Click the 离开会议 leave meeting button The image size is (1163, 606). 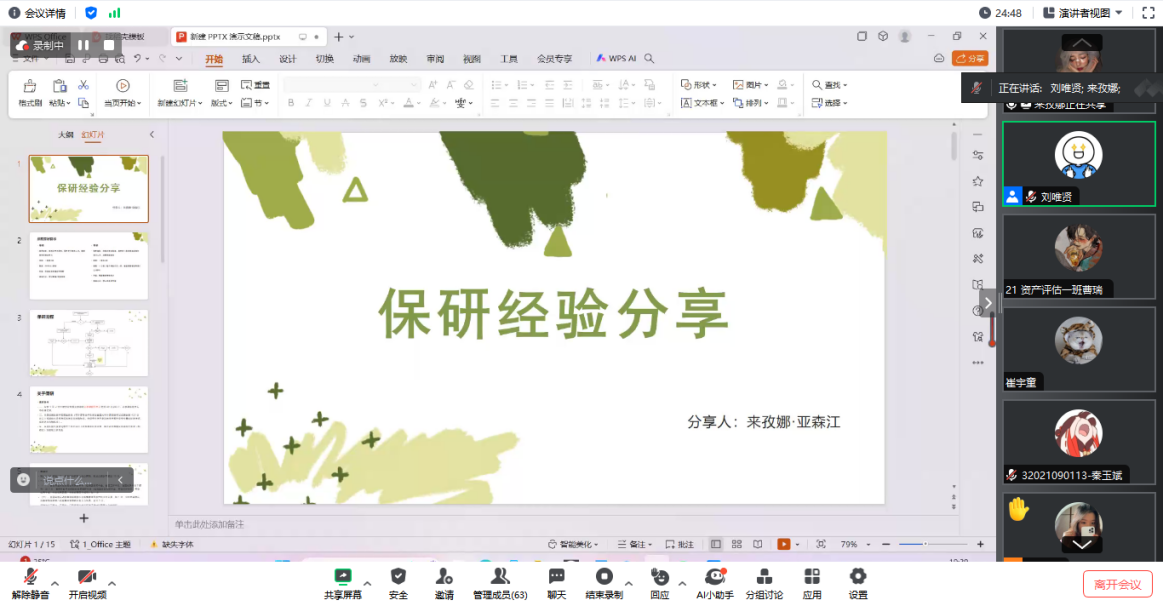pos(1118,584)
